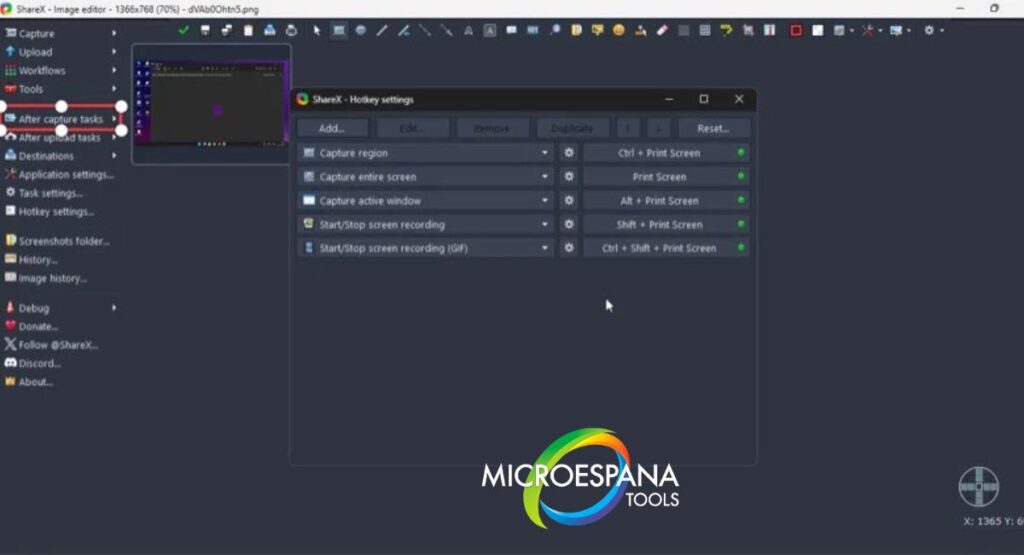The height and width of the screenshot is (555, 1024).
Task: Open gear settings for the Capture region hotkey
Action: [568, 153]
